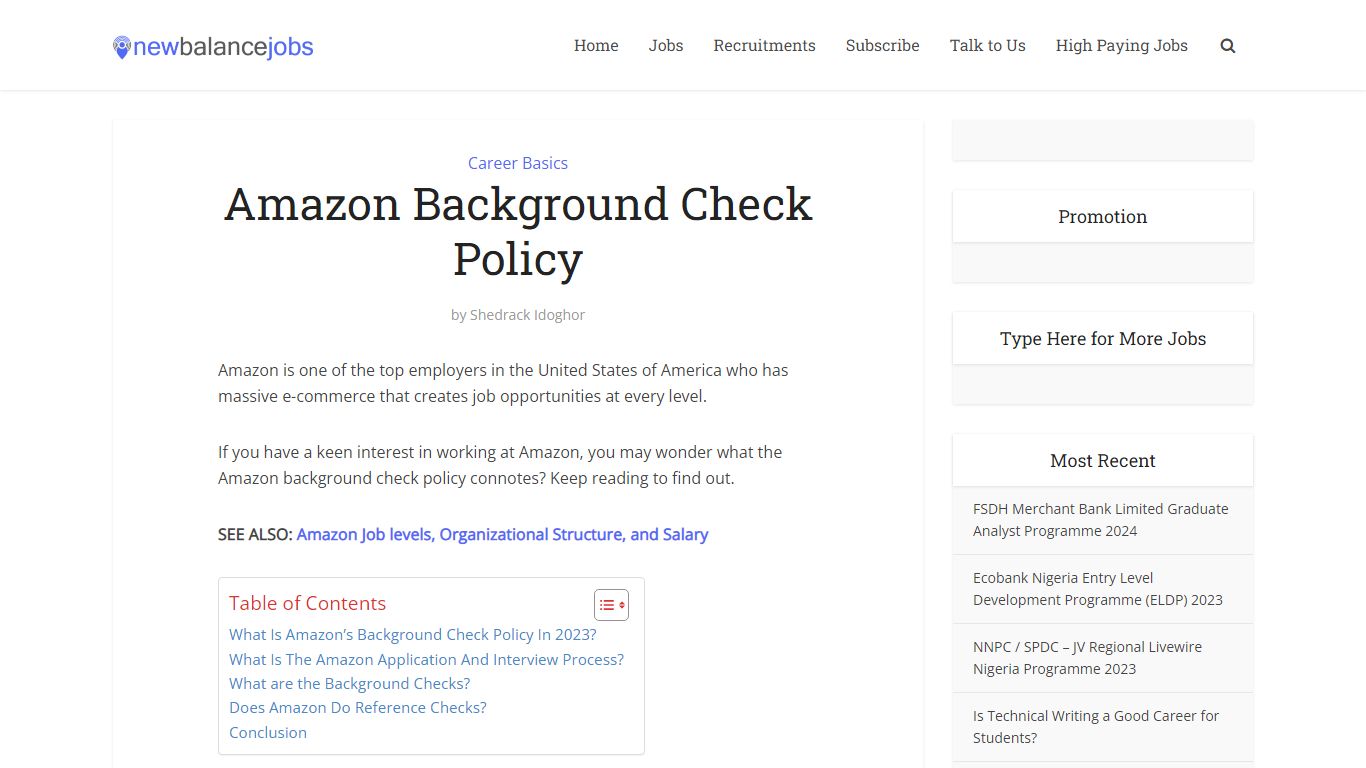1366x768 pixels.
Task: Jump to What Is Amazon's Background Check Policy In 2023?
Action: tap(413, 635)
